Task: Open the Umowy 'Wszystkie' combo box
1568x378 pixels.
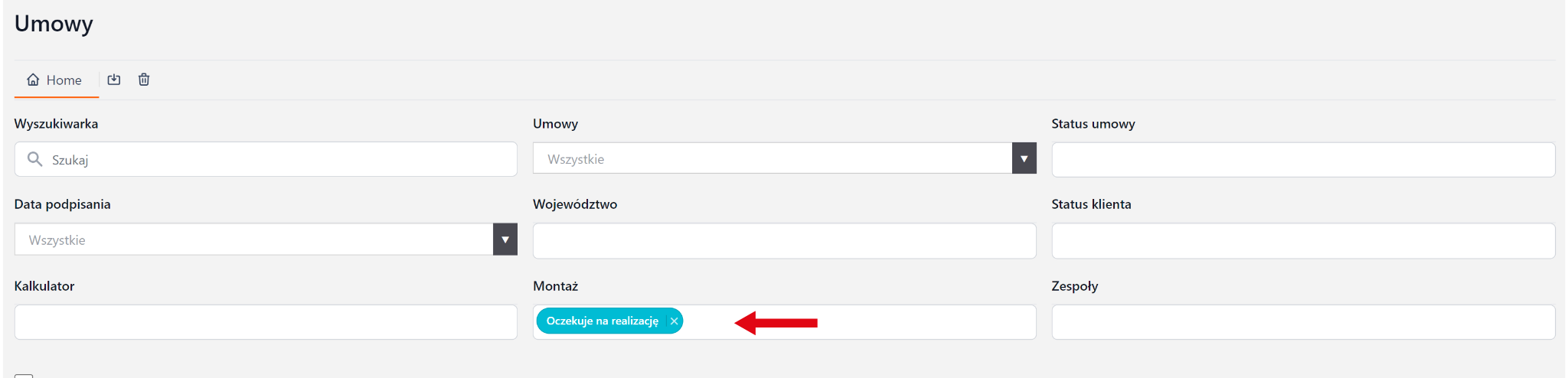Action: (772, 158)
